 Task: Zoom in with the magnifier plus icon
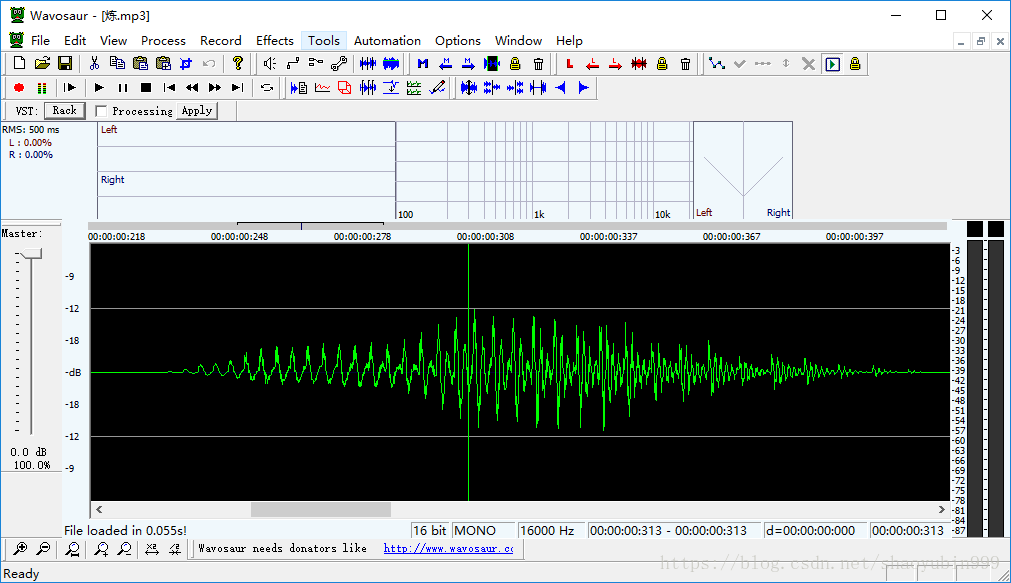click(21, 549)
